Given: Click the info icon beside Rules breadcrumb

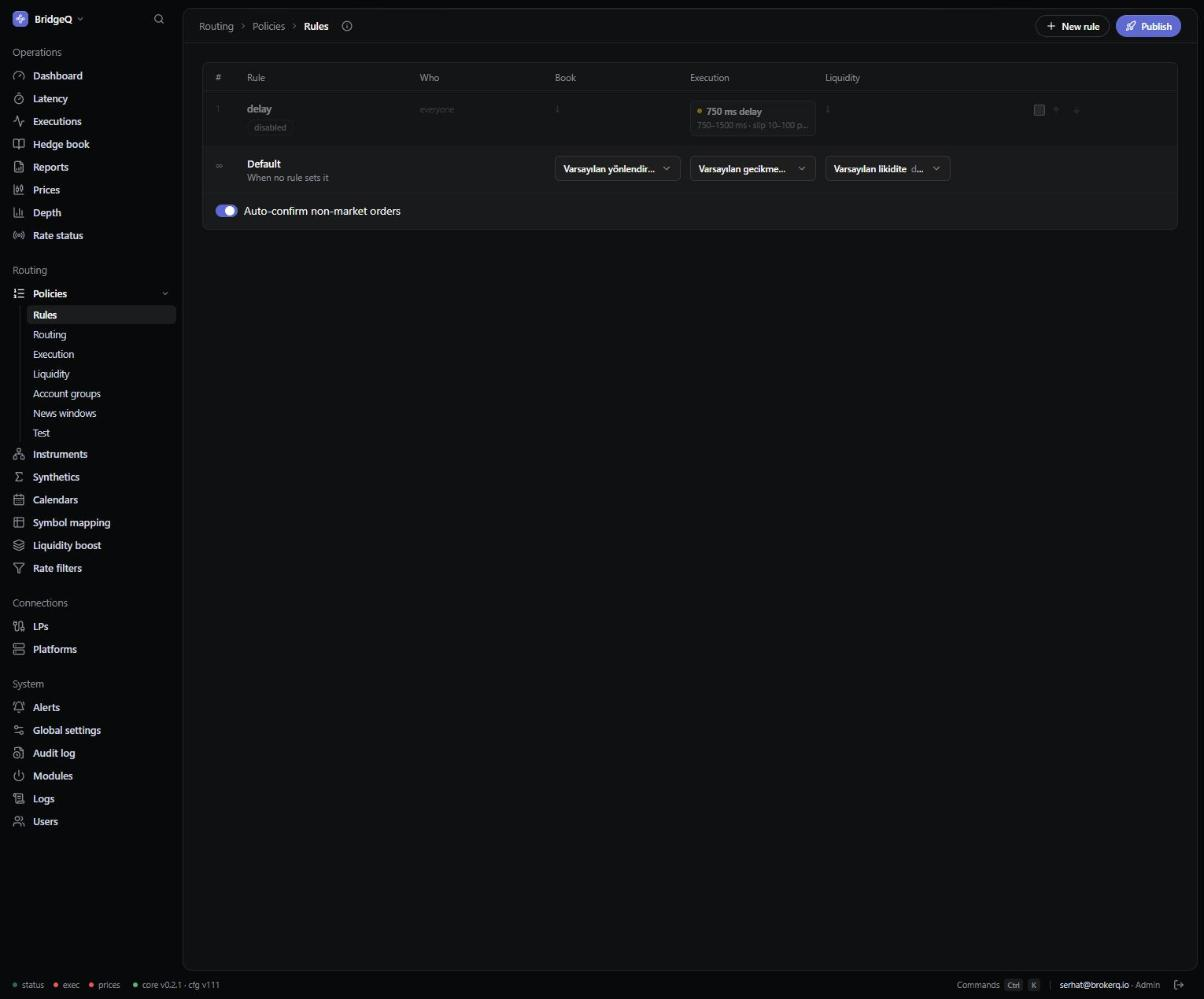Looking at the screenshot, I should [347, 26].
